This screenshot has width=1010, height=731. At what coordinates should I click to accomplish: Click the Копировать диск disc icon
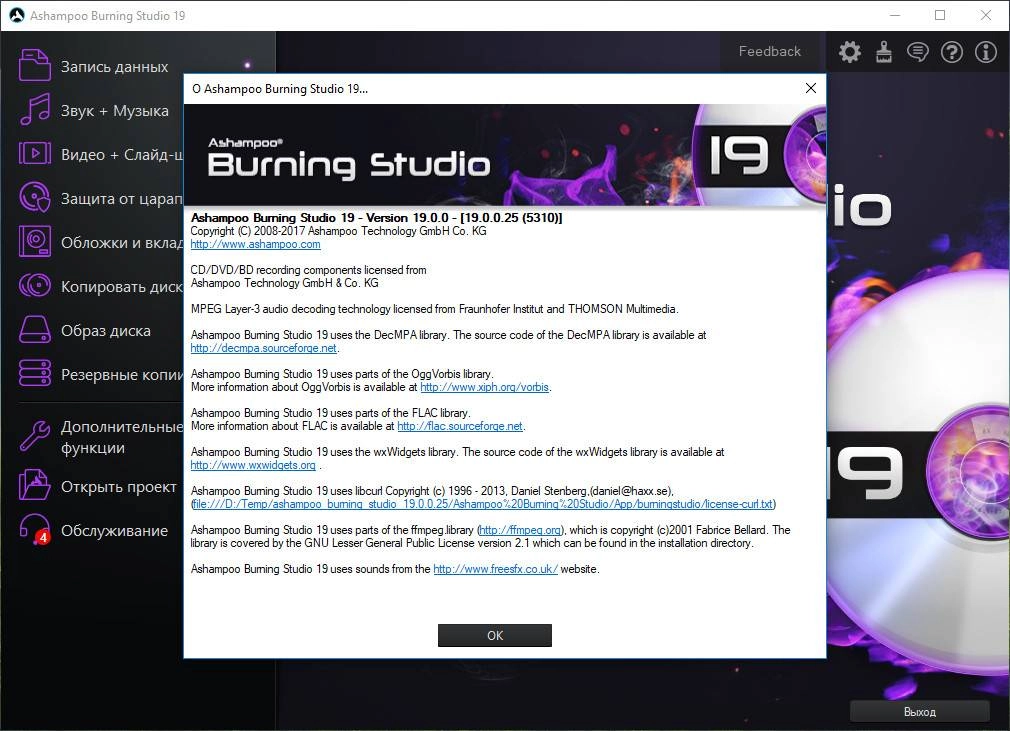coord(34,285)
